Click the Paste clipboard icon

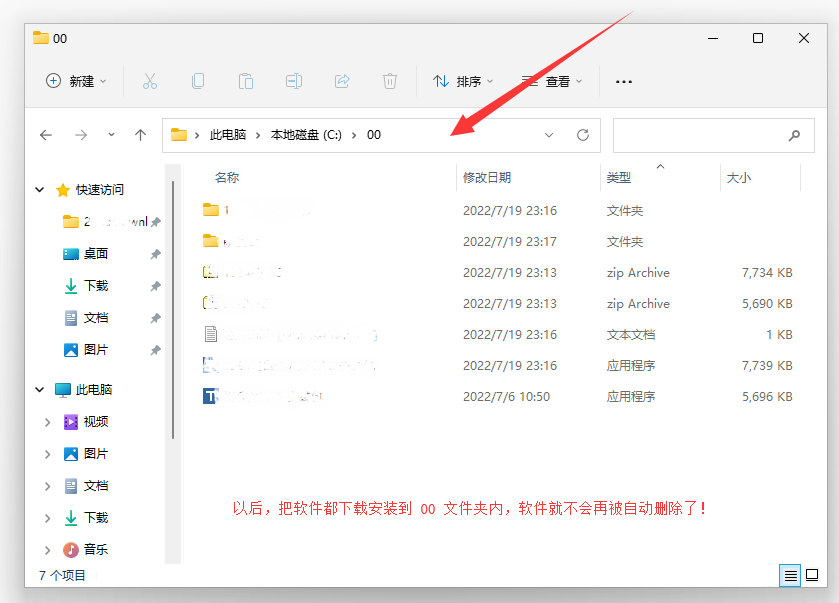(246, 81)
